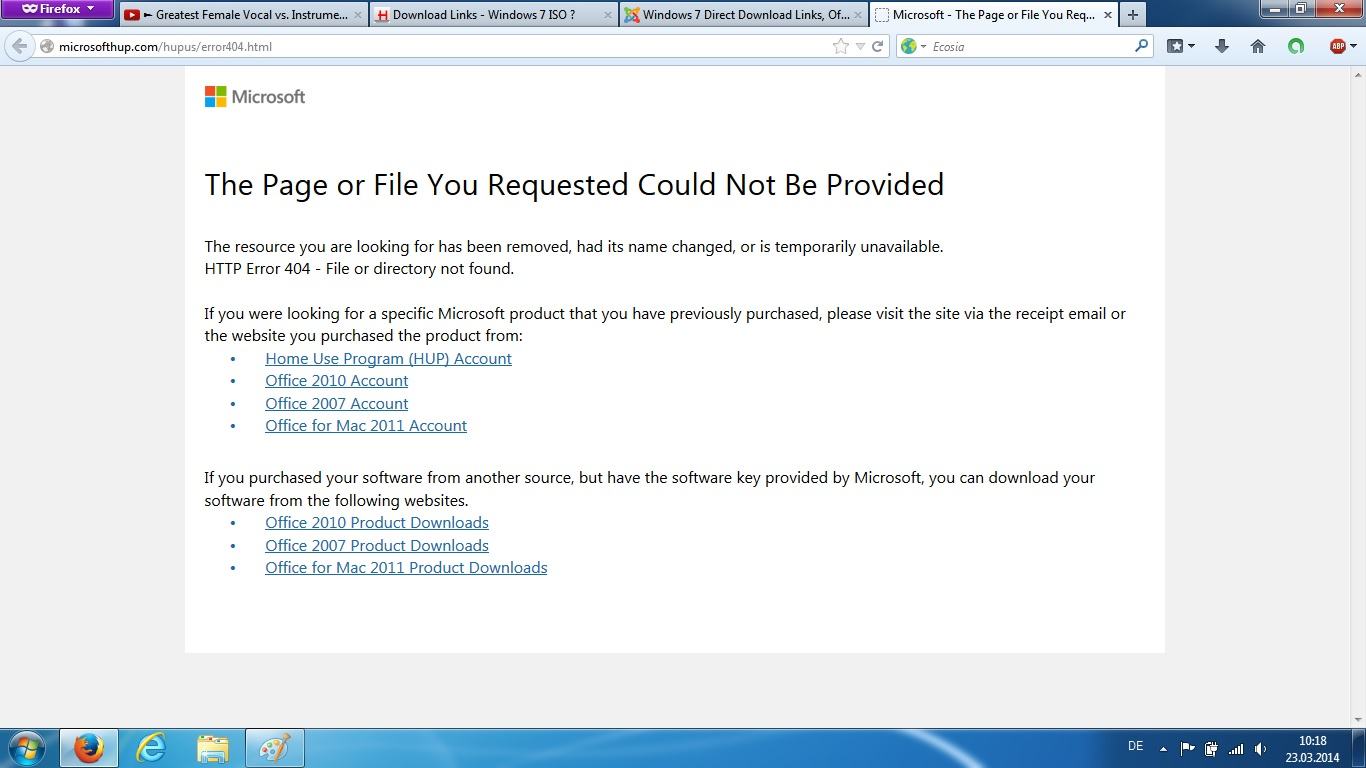Click the Adblock Plus ABP icon
This screenshot has height=768, width=1366.
(1336, 46)
